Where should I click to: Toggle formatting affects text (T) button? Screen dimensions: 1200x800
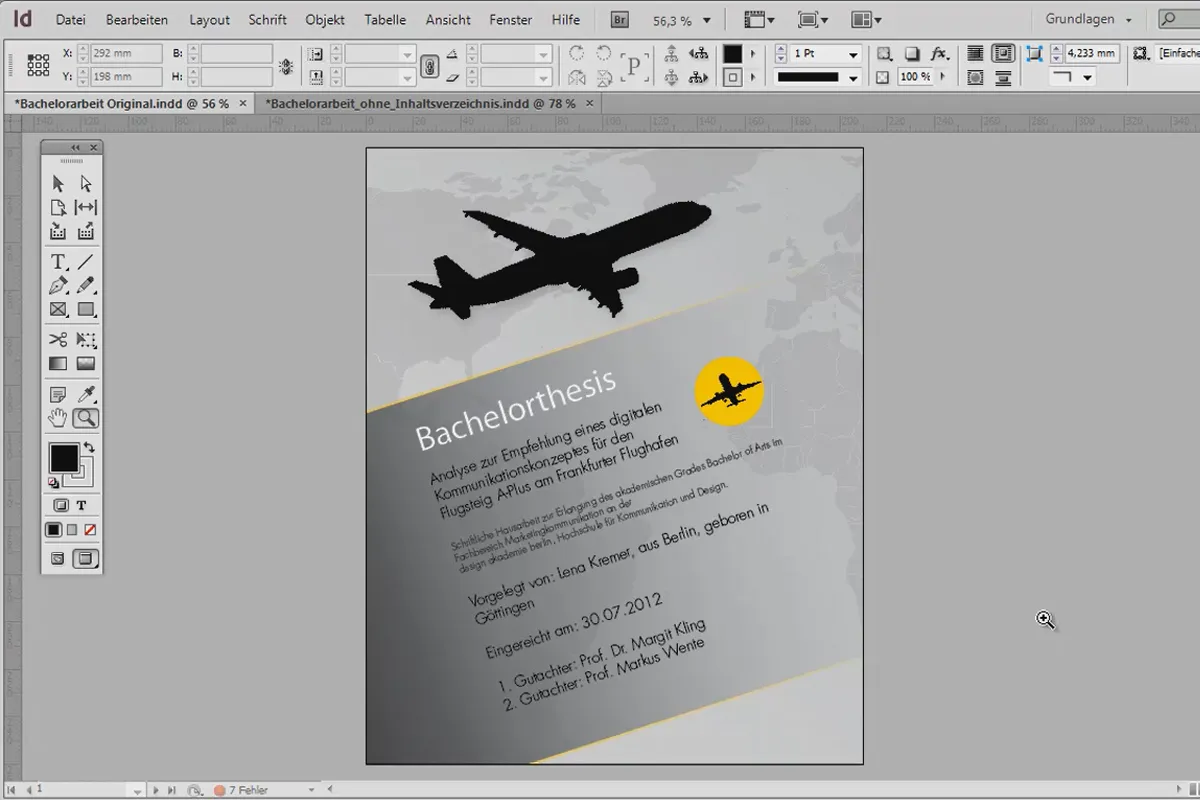[82, 505]
